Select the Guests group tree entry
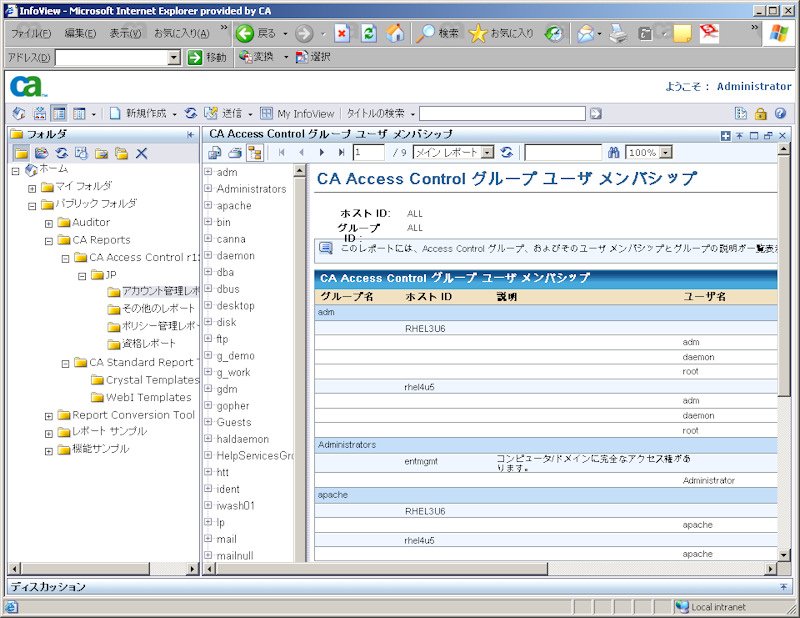Image resolution: width=800 pixels, height=618 pixels. [x=234, y=423]
